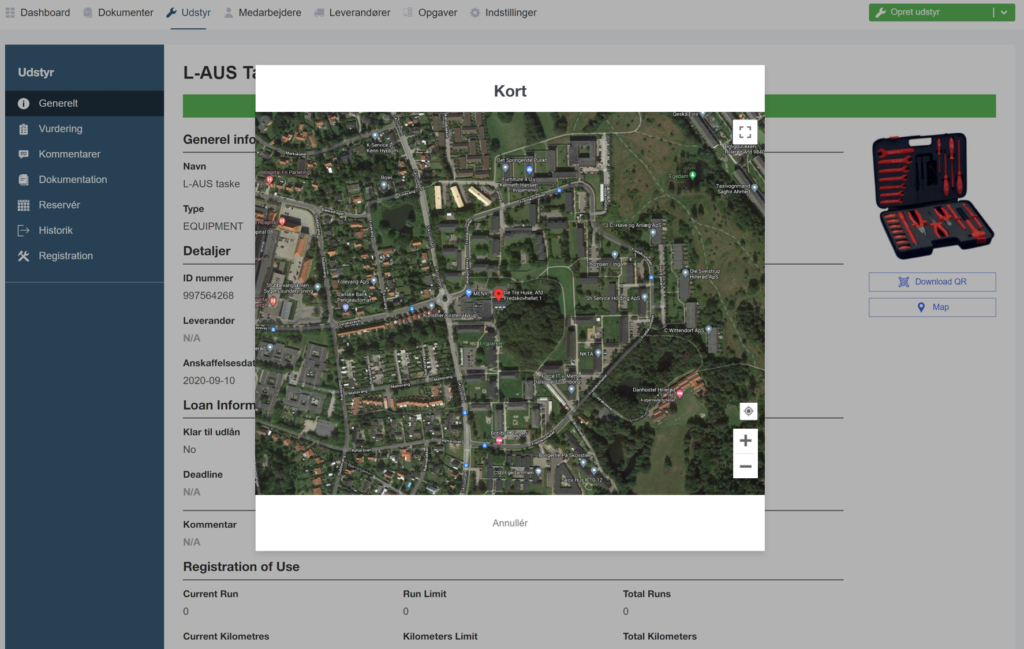This screenshot has height=649, width=1024.
Task: Open Historik in the sidebar
Action: pyautogui.click(x=84, y=230)
